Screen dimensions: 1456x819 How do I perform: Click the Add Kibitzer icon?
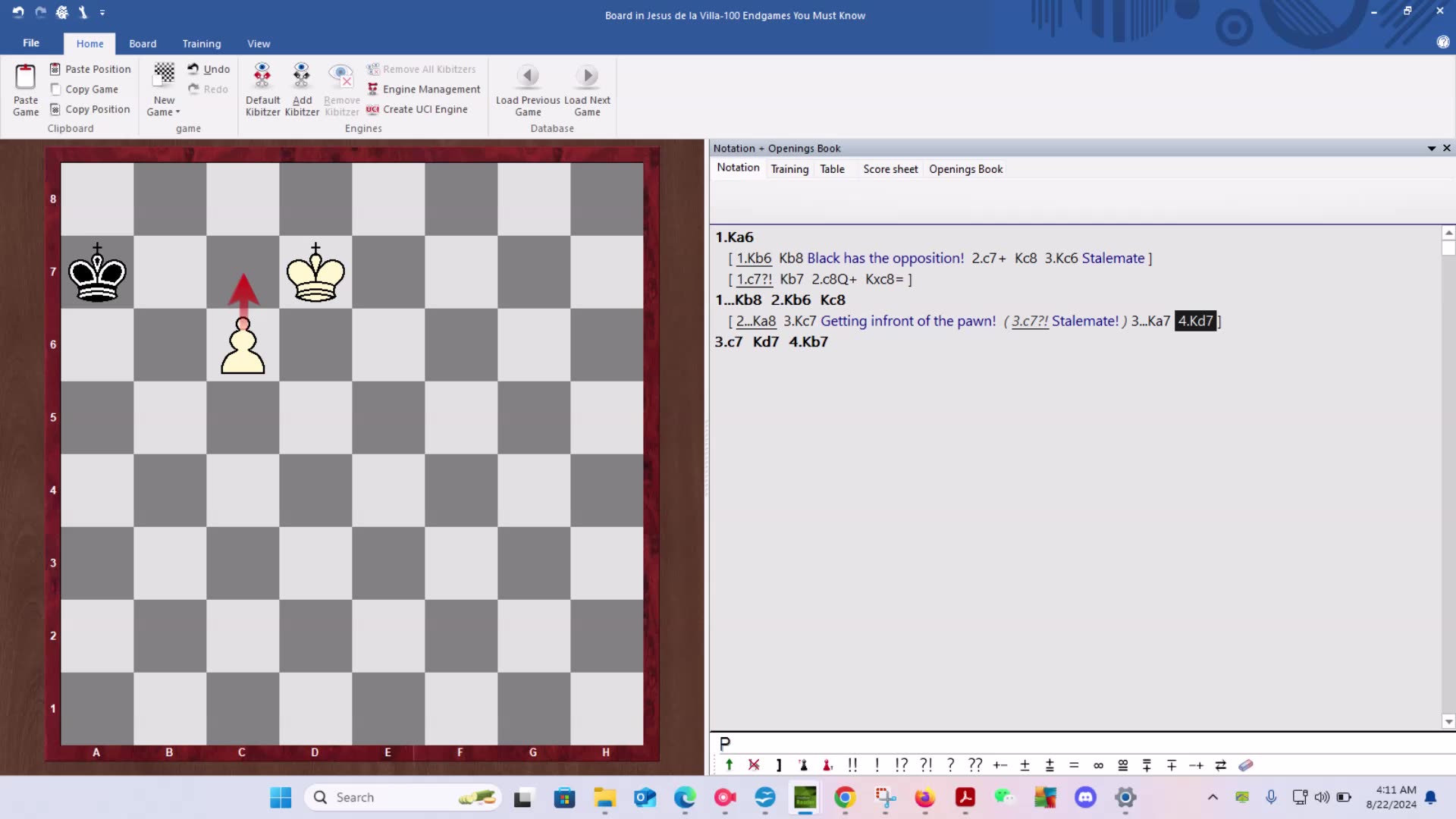[302, 76]
